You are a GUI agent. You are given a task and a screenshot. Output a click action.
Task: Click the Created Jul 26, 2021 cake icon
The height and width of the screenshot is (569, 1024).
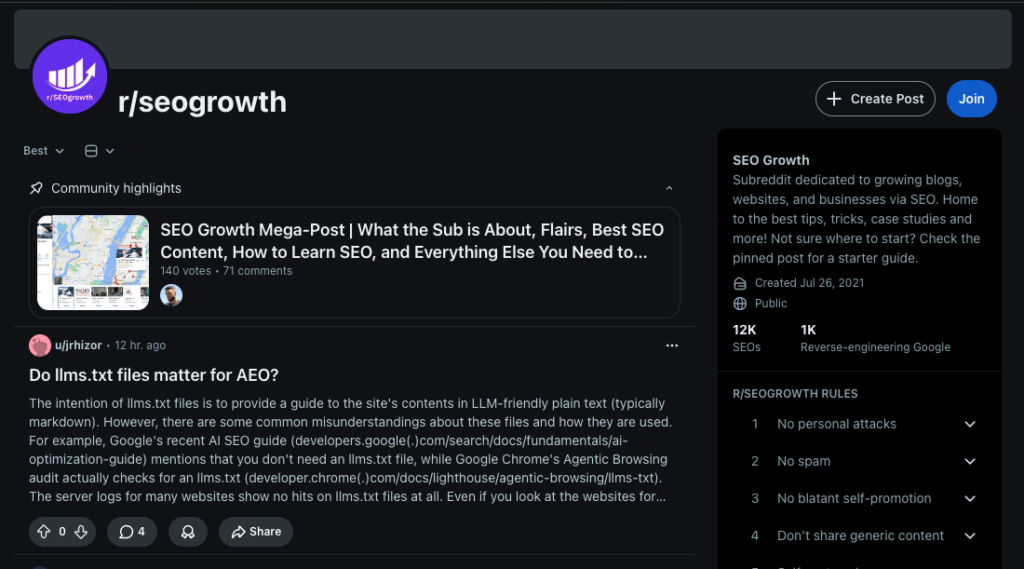pyautogui.click(x=740, y=284)
